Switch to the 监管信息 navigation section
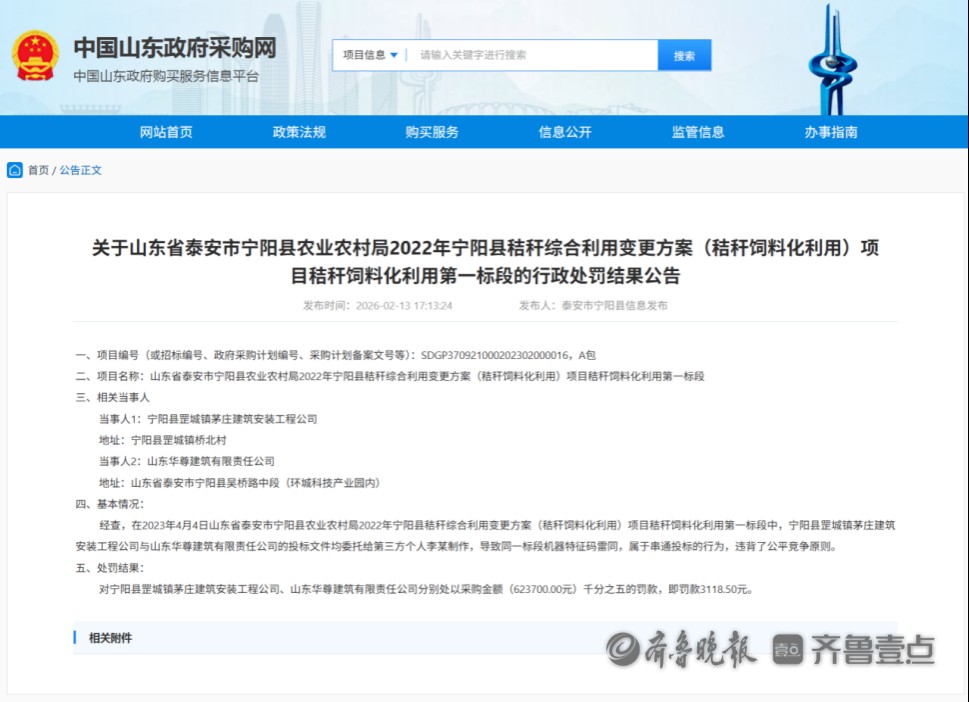 click(698, 132)
